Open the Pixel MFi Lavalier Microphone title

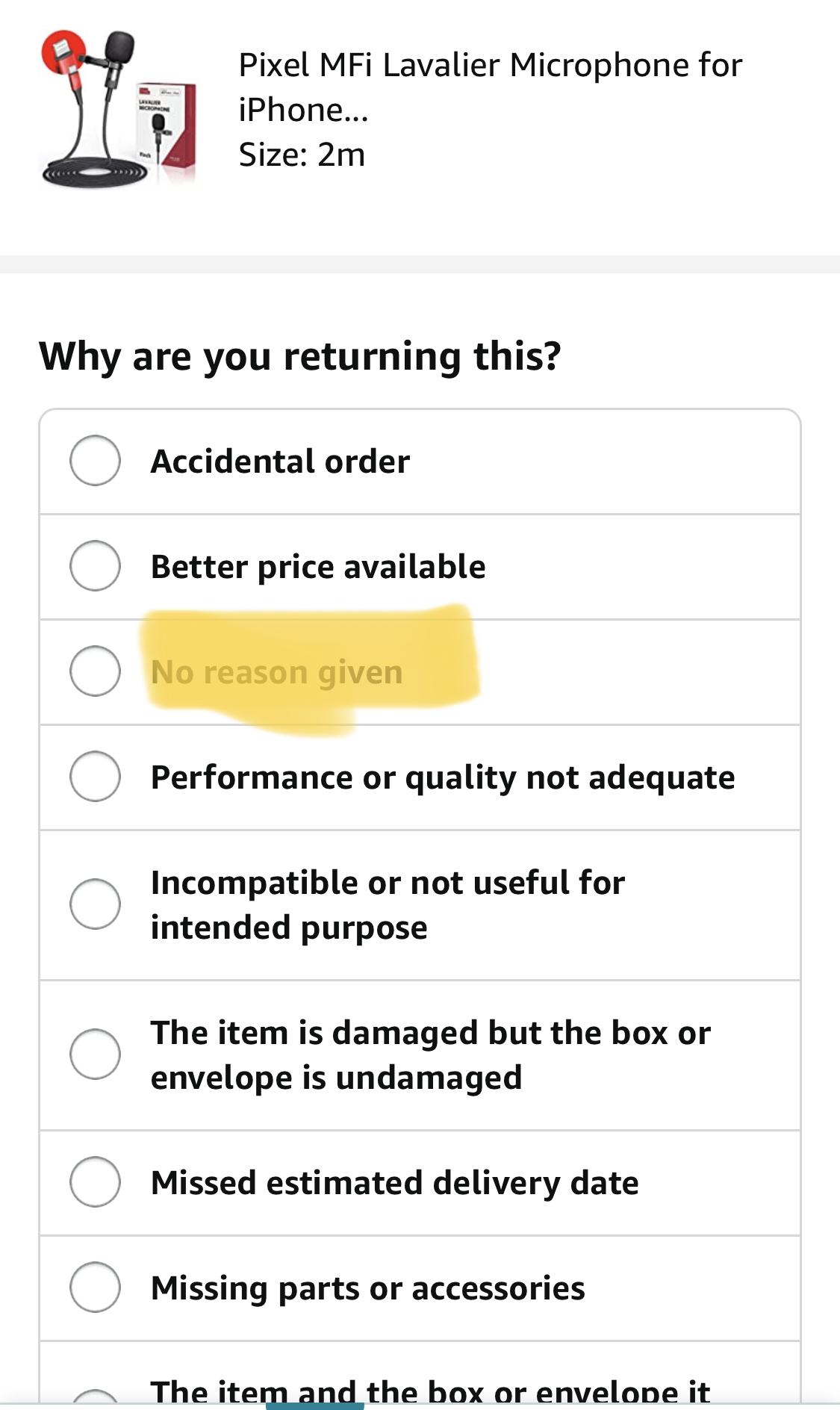click(489, 87)
